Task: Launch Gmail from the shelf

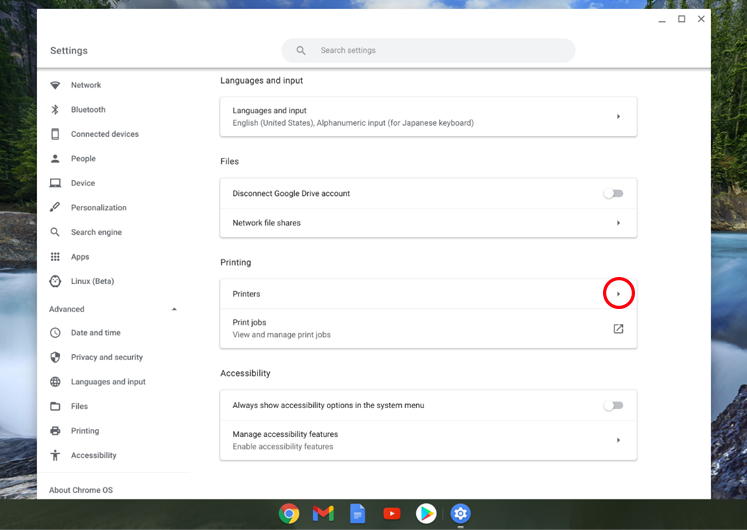Action: tap(323, 513)
